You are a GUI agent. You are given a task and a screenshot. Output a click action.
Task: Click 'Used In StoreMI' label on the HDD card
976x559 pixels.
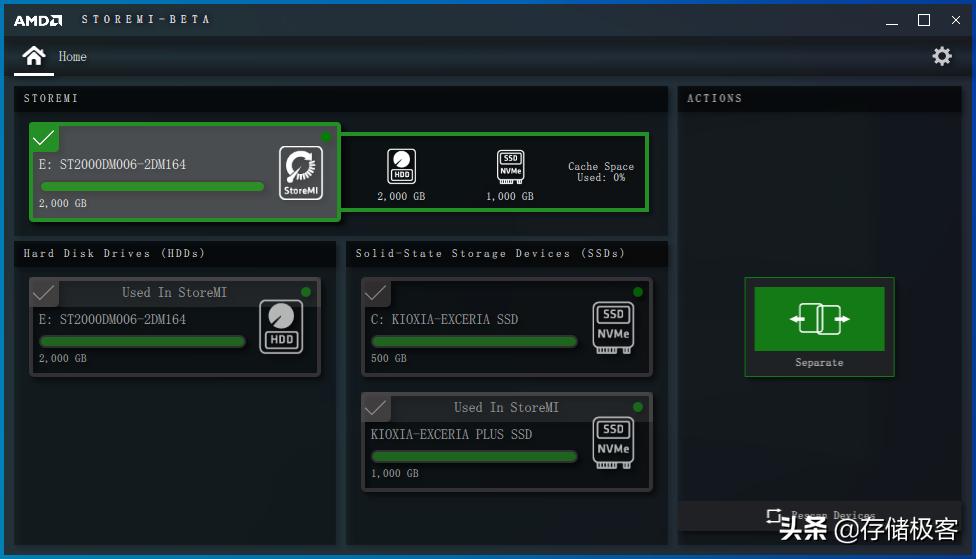click(x=174, y=292)
